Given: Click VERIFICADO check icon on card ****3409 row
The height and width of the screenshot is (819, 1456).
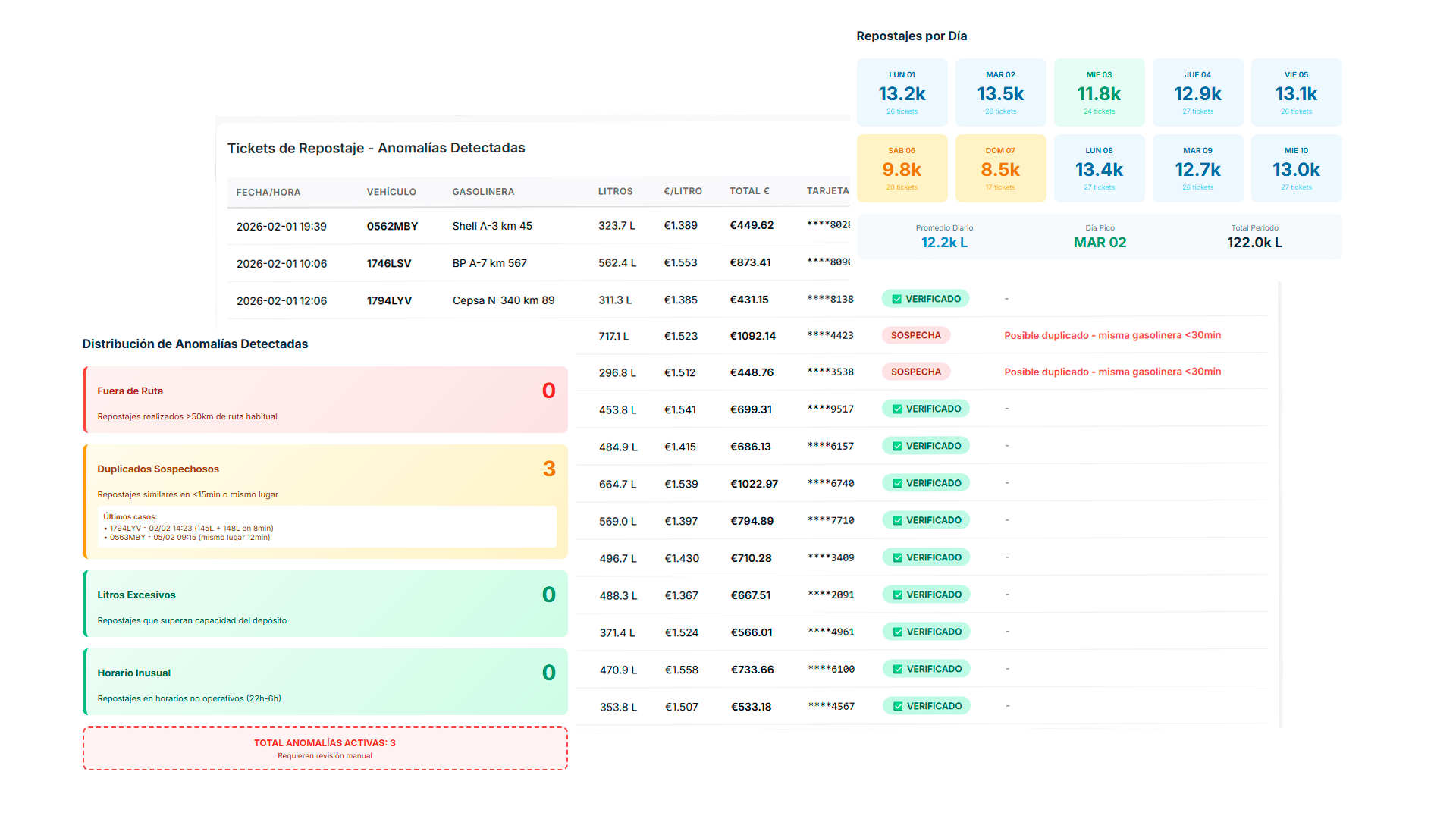Looking at the screenshot, I should (x=897, y=558).
